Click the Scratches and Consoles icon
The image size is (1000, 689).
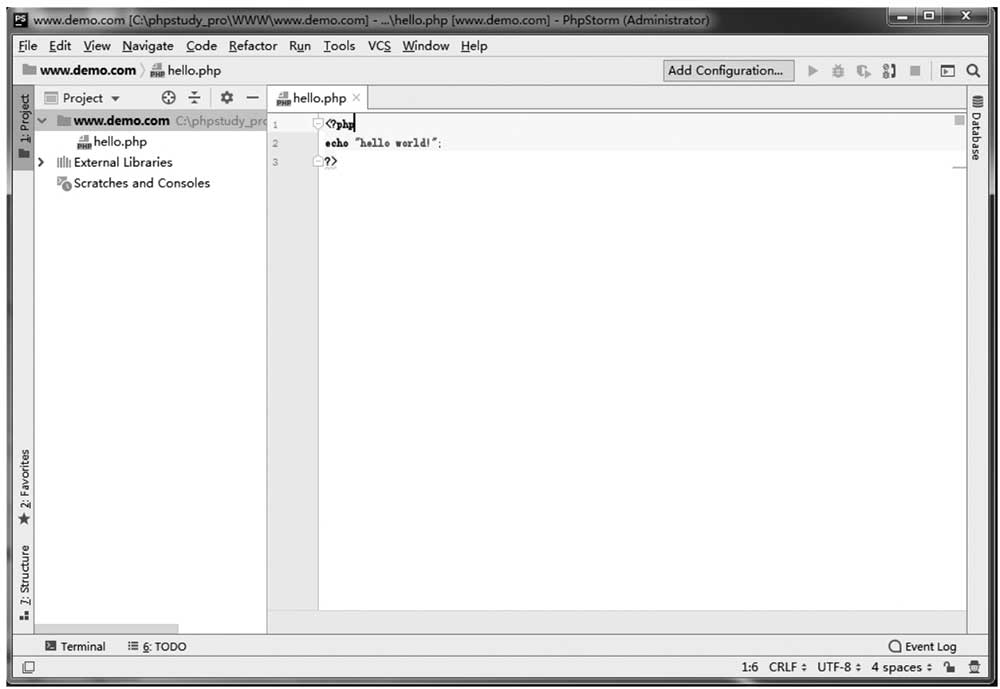64,184
